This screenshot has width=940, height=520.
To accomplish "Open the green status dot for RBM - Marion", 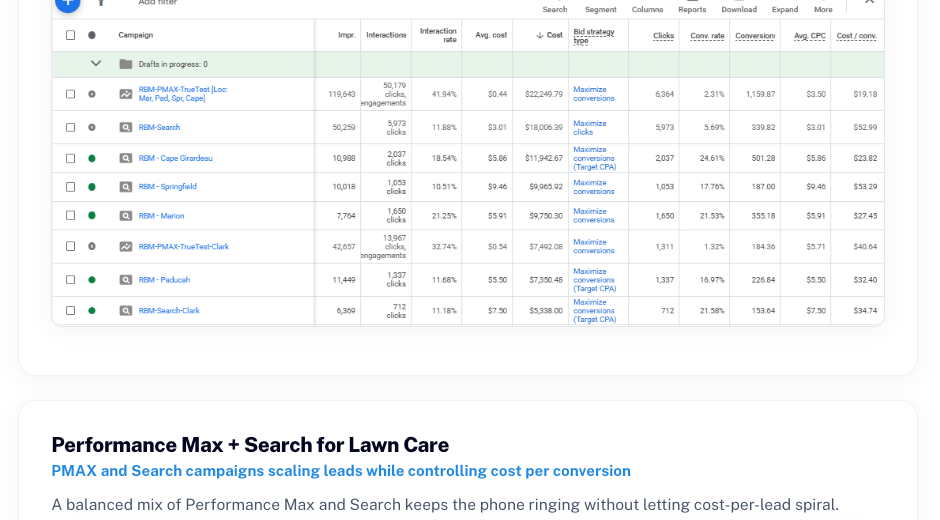I will 92,215.
